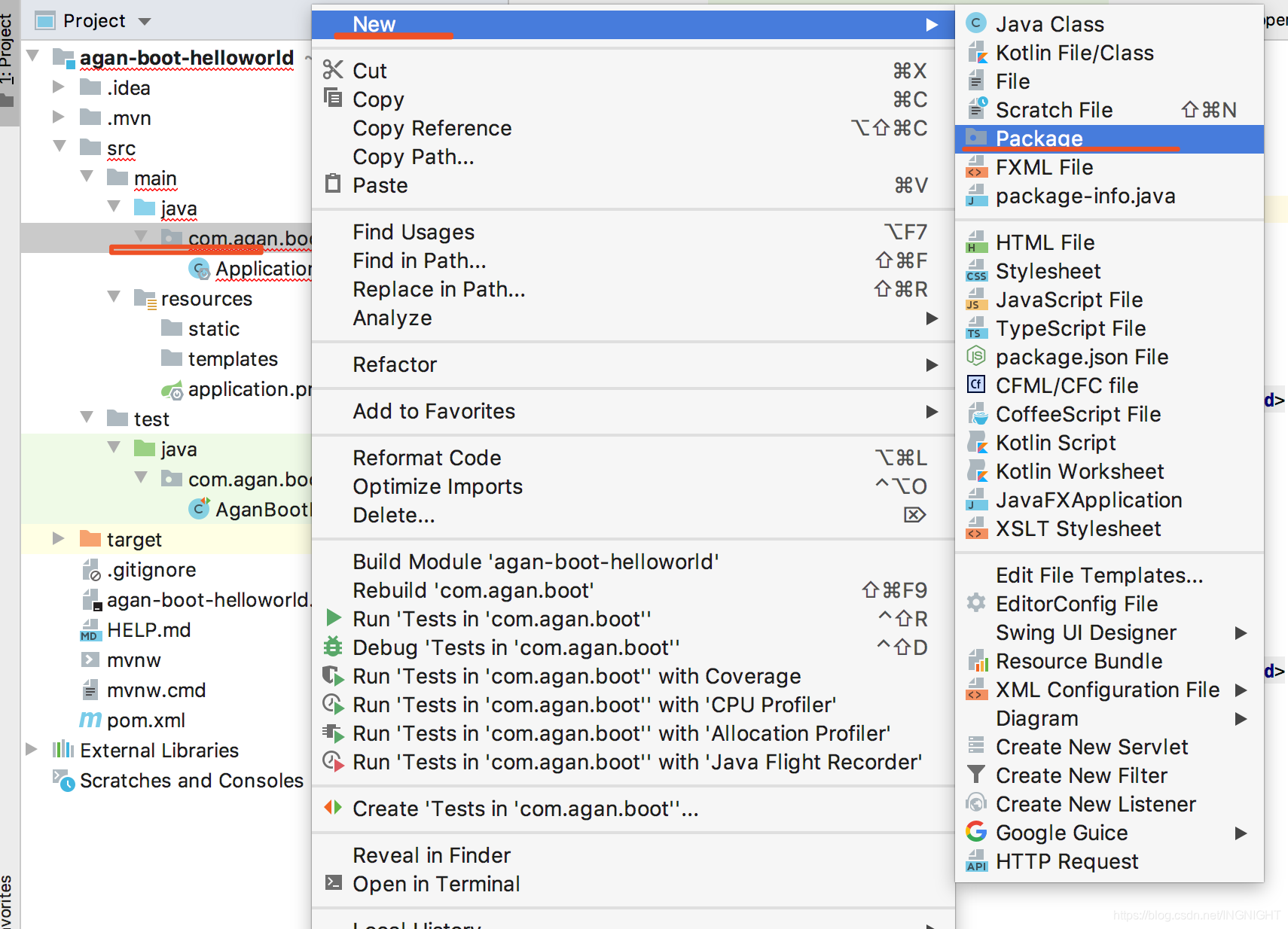Click the EditorConfig File gear icon
Viewport: 1288px width, 929px height.
point(976,603)
